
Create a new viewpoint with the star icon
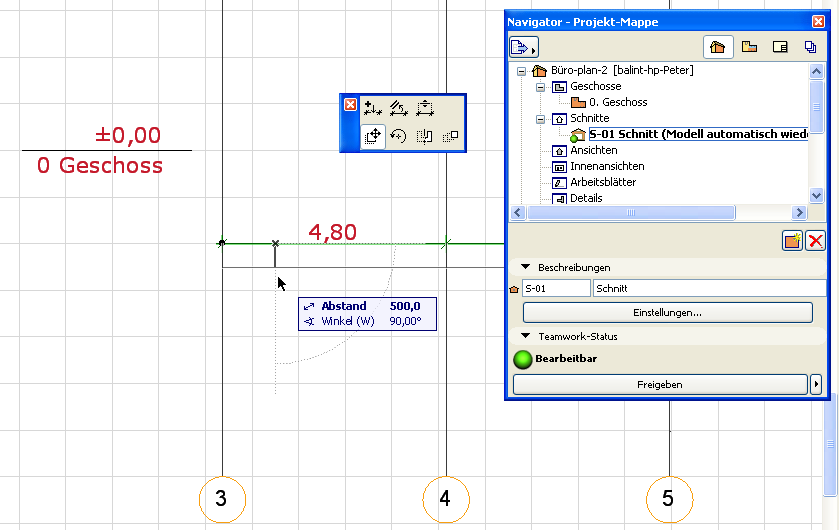(792, 241)
